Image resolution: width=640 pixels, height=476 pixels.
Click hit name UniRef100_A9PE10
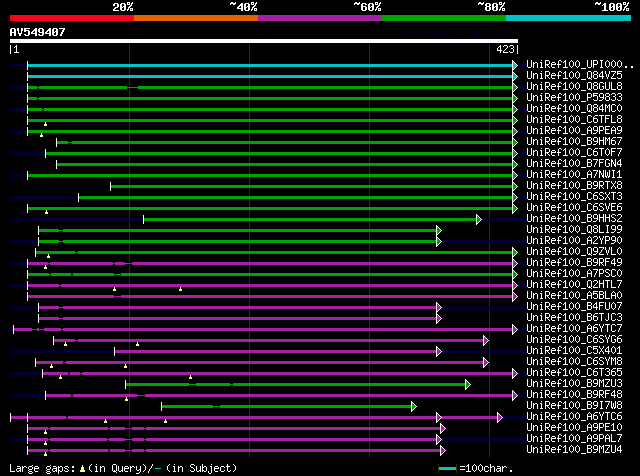pos(574,428)
